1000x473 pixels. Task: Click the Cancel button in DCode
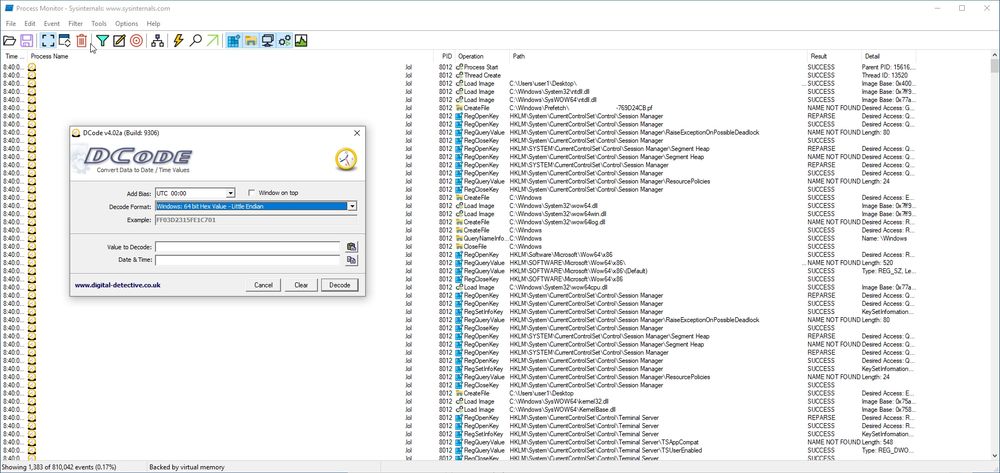point(263,285)
